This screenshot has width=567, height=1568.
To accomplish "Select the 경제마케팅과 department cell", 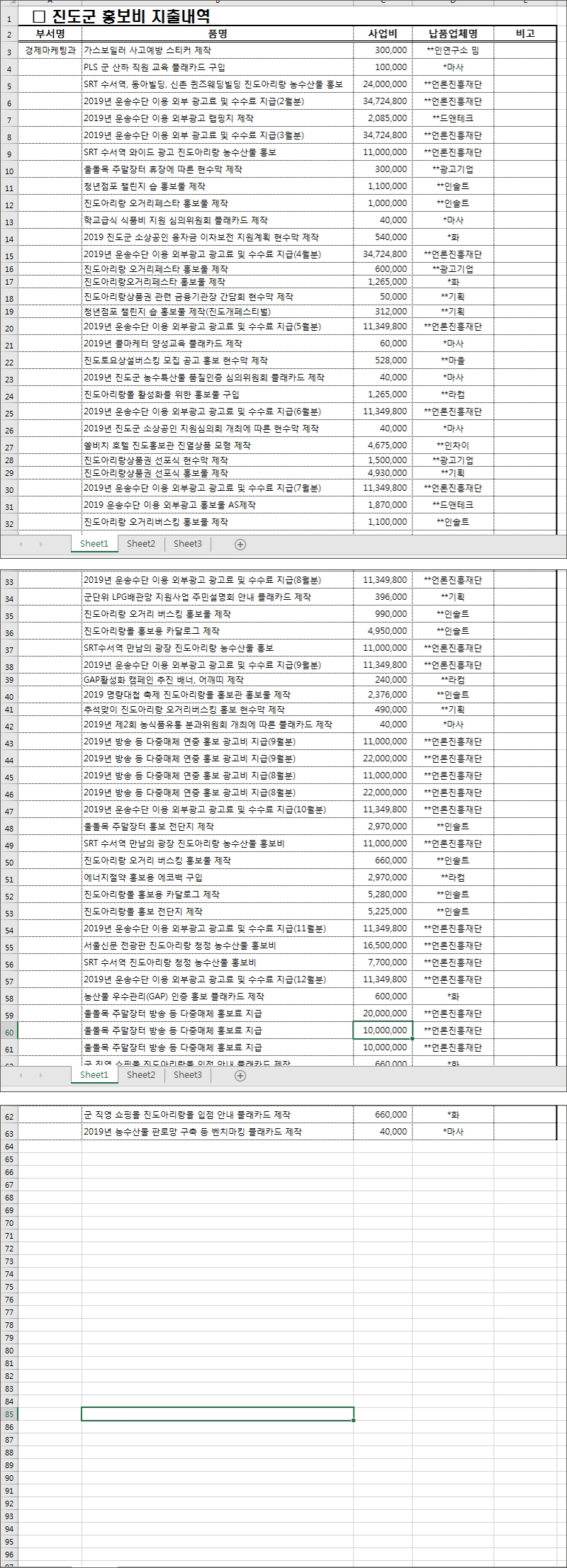I will point(50,50).
